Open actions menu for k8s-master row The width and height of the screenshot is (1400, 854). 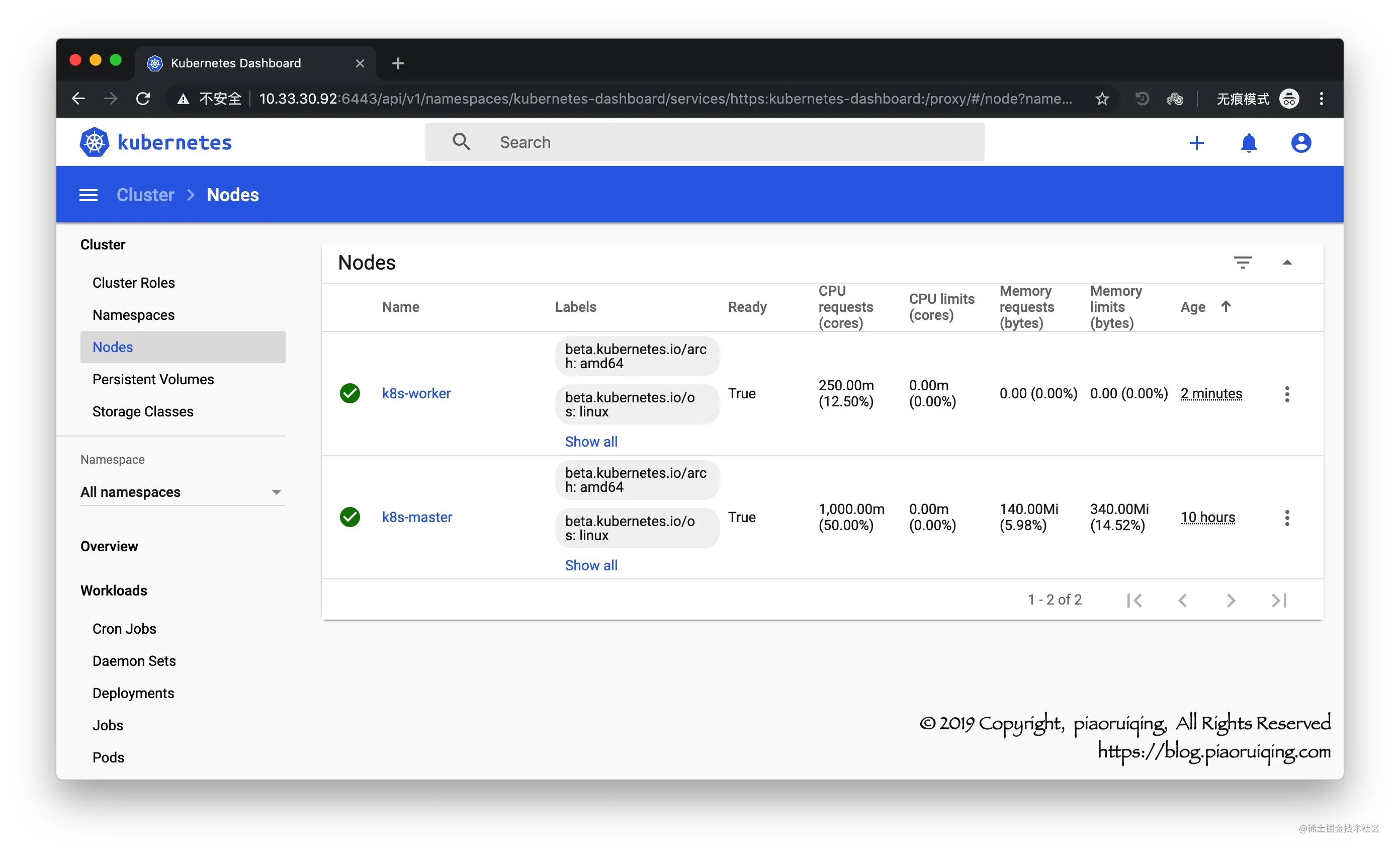point(1287,518)
